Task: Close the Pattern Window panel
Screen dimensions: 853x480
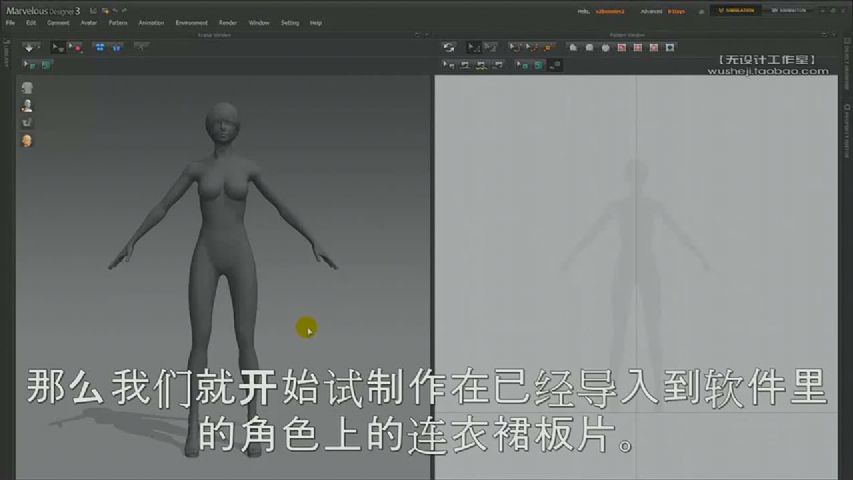Action: [833, 35]
